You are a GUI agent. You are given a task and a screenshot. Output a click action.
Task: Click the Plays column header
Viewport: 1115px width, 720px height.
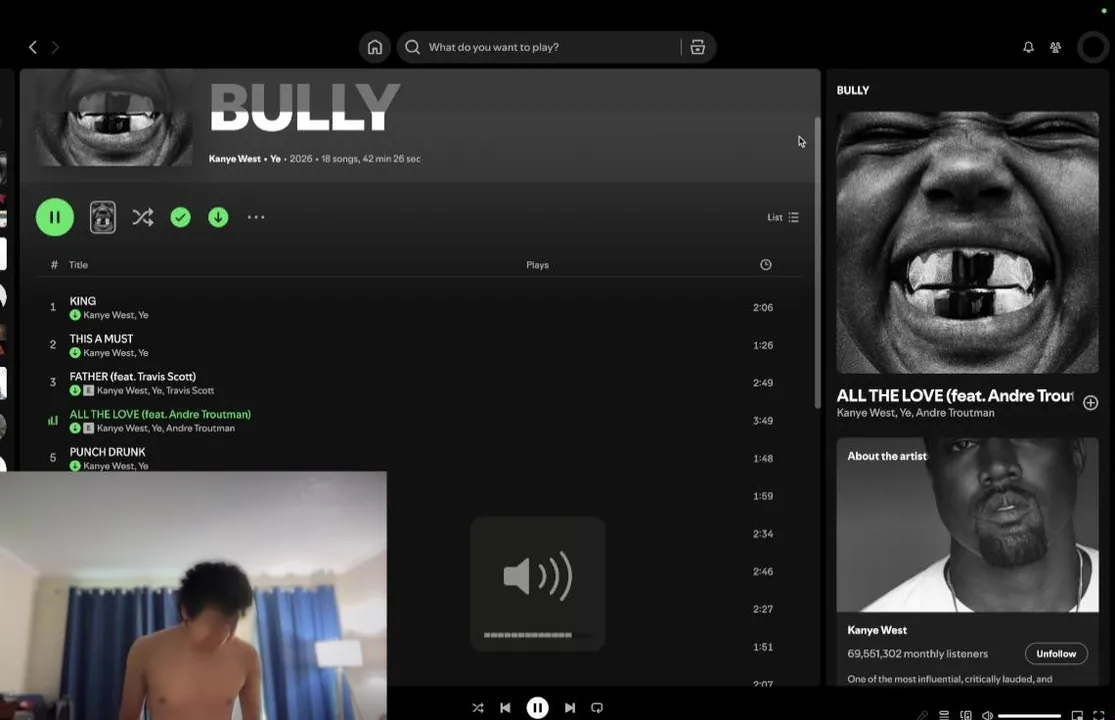538,264
